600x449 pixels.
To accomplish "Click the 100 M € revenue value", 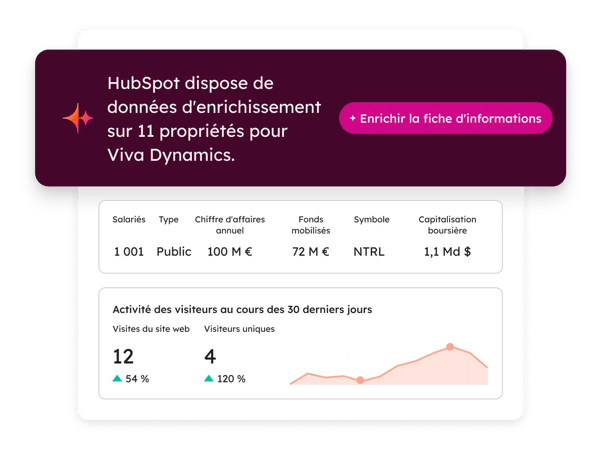I will click(x=230, y=251).
